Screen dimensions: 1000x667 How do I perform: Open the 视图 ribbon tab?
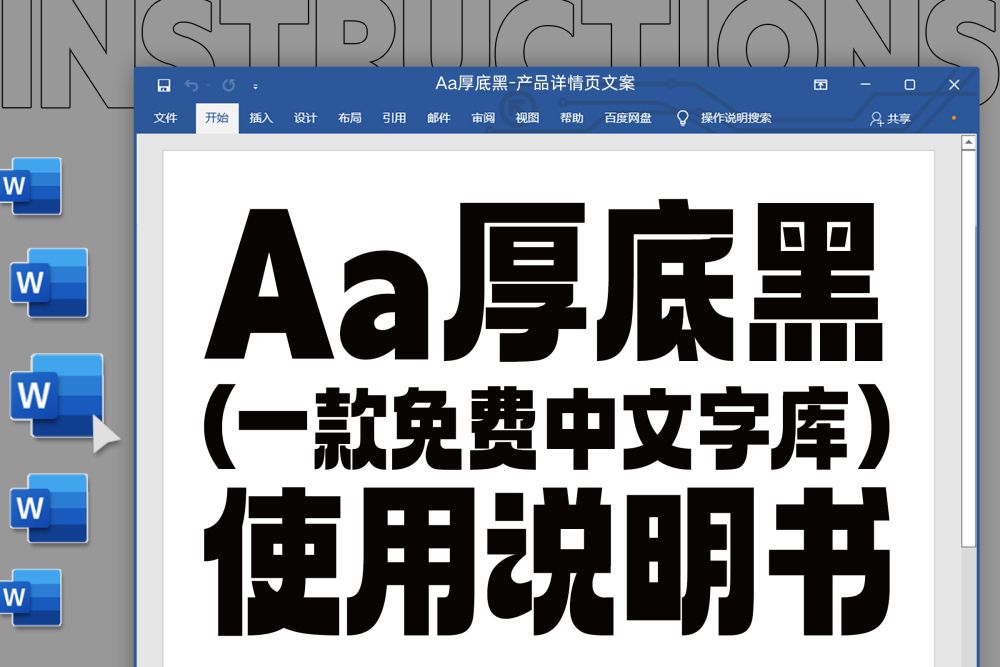coord(525,117)
